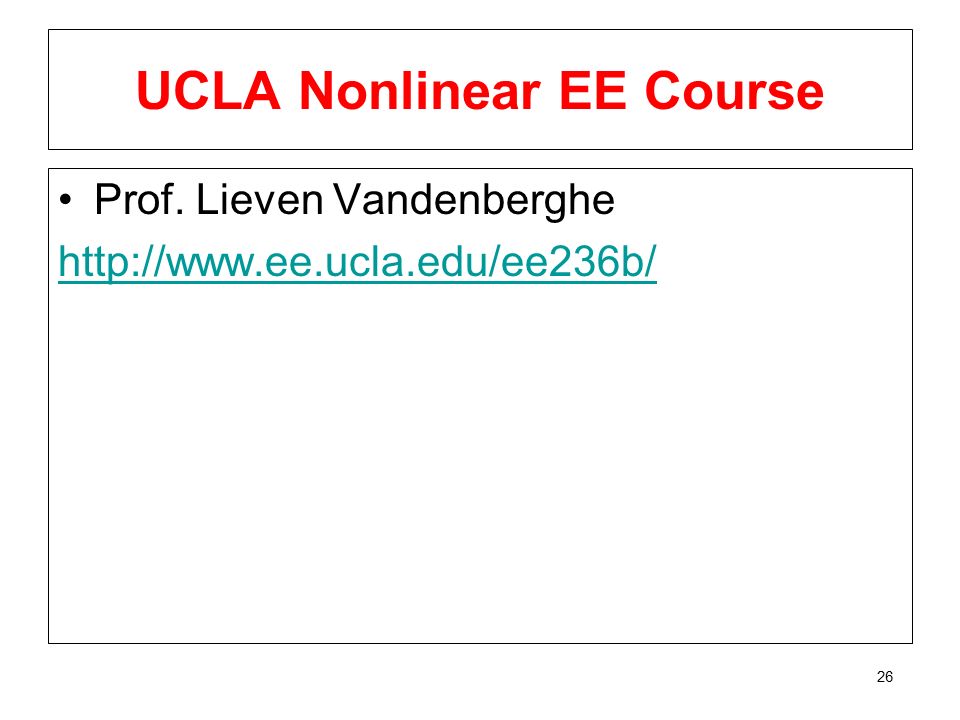Click the word UCLA in the title
This screenshot has width=960, height=720.
point(208,91)
